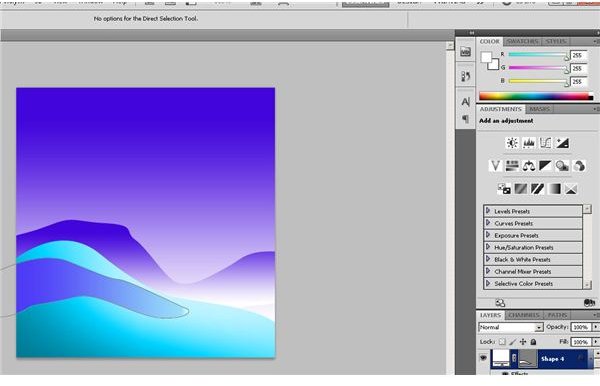Open the Fill slider arrow
Image resolution: width=600 pixels, height=386 pixels.
pos(595,342)
